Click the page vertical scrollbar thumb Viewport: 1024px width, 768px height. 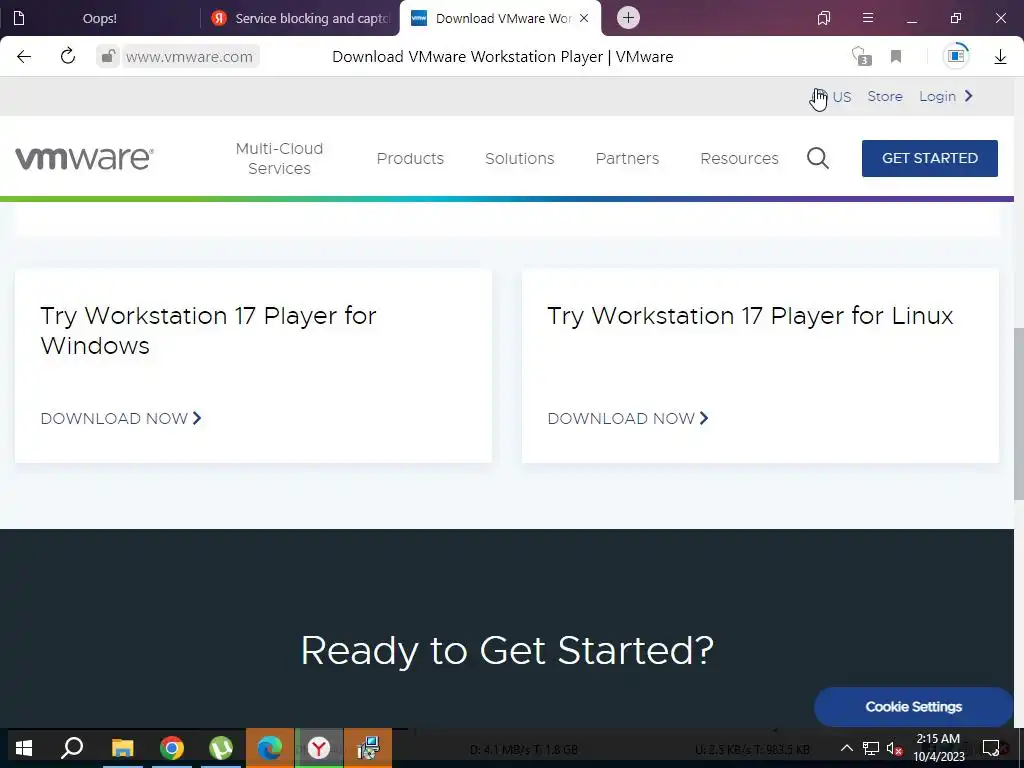click(1018, 413)
